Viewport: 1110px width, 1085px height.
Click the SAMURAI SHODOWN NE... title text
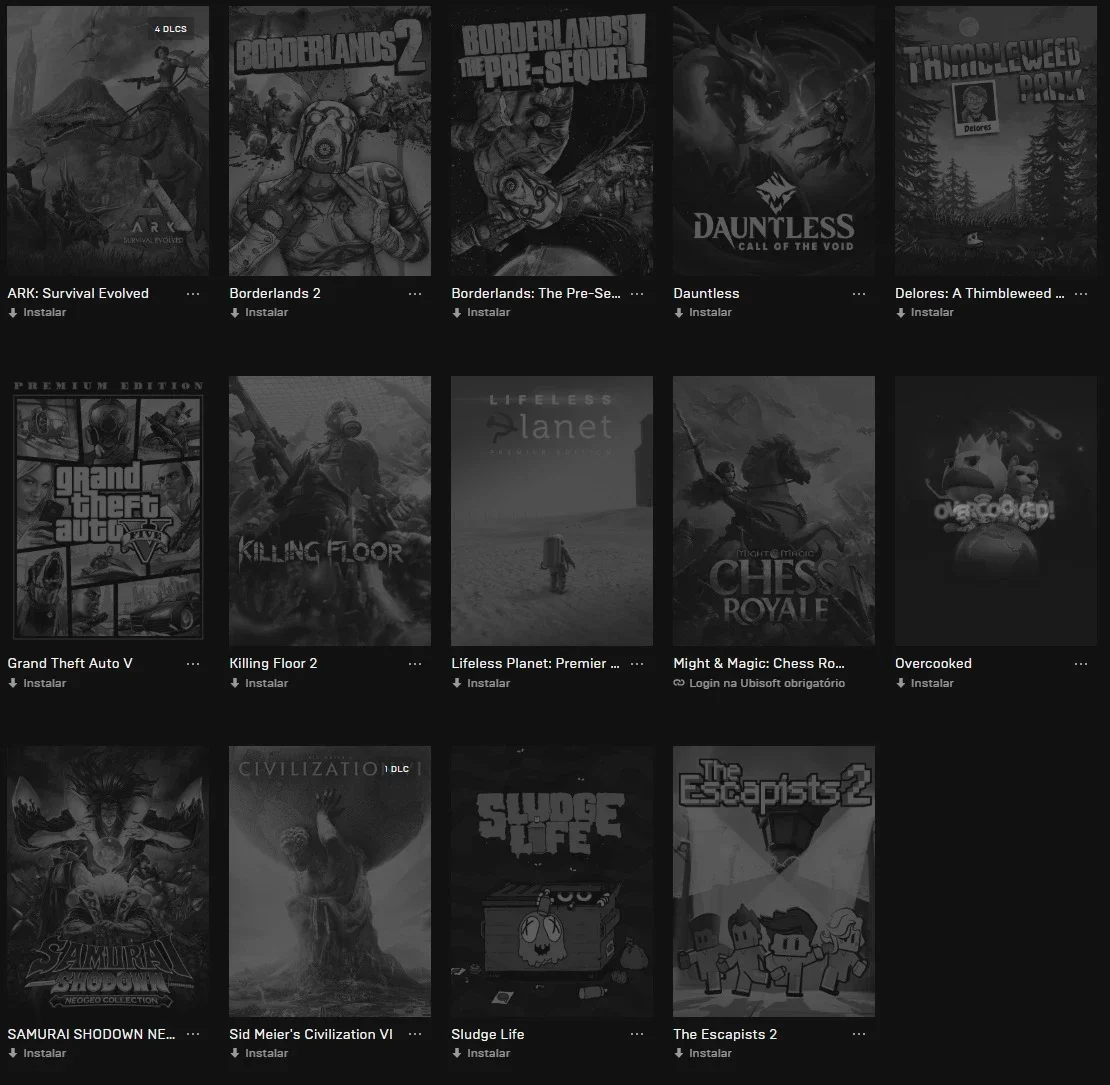coord(91,1034)
